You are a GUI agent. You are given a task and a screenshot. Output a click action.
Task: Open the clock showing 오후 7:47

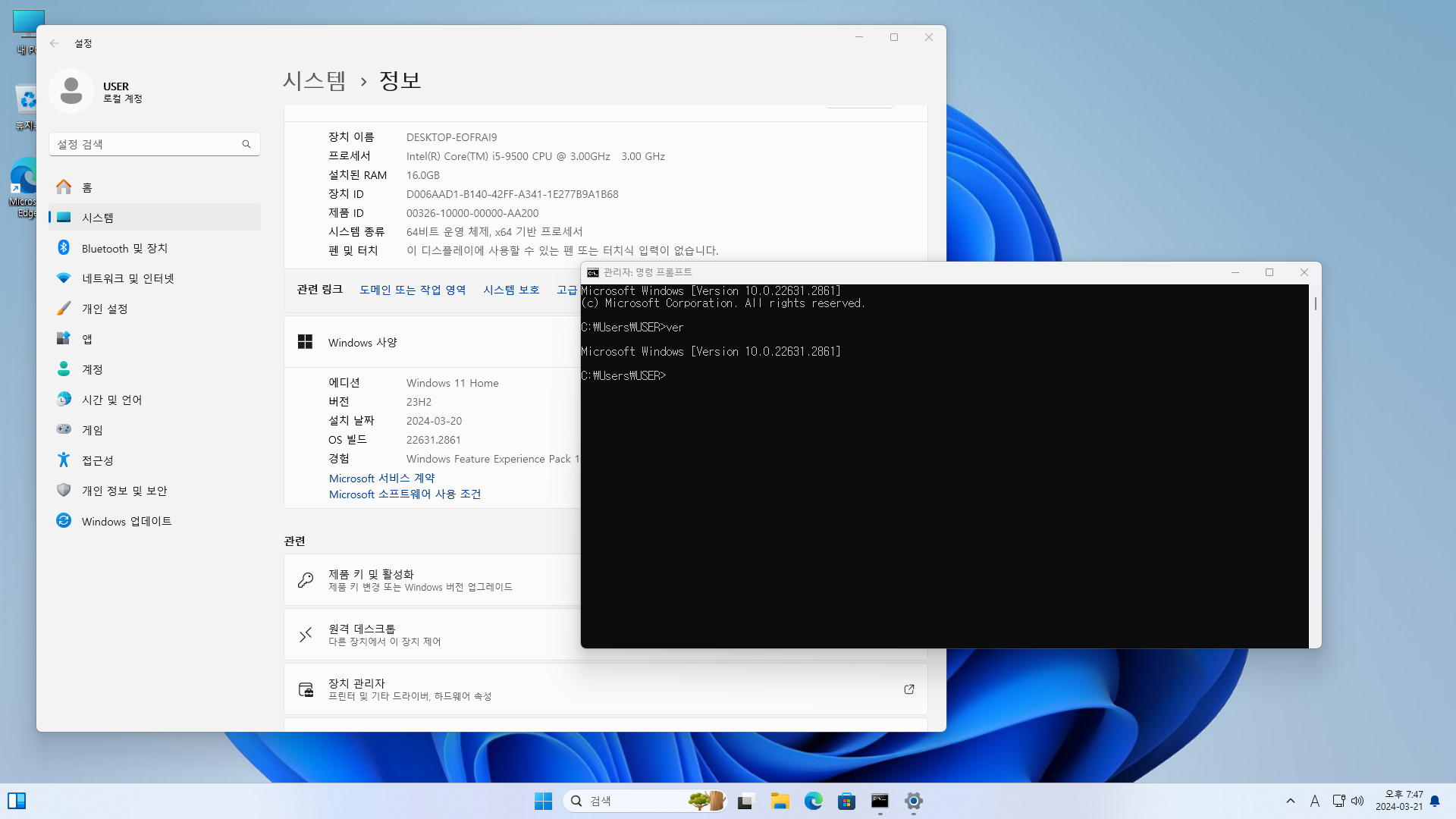point(1399,801)
